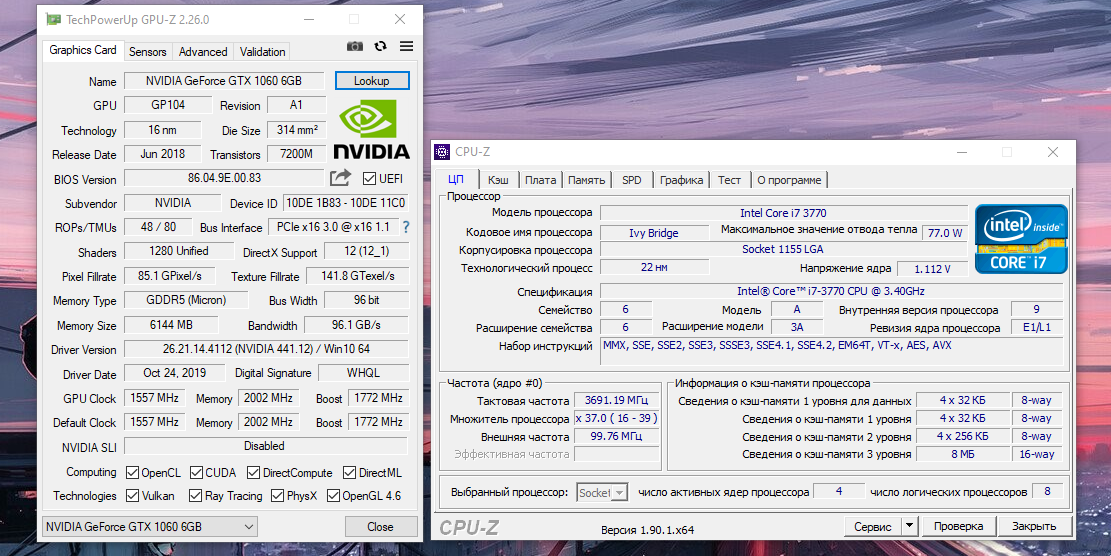This screenshot has height=556, width=1111.
Task: Open the Память tab in CPU-Z
Action: coord(587,180)
